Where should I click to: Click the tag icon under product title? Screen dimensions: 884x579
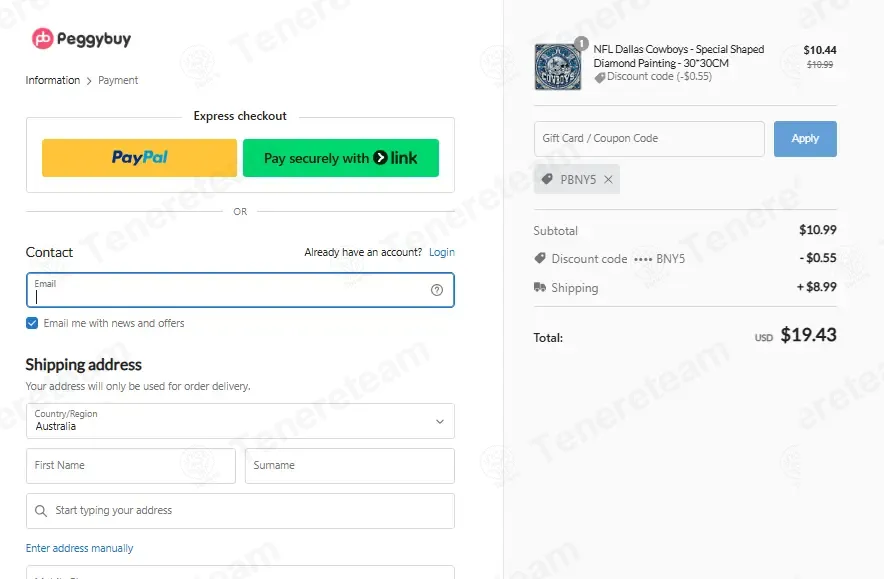tap(600, 77)
